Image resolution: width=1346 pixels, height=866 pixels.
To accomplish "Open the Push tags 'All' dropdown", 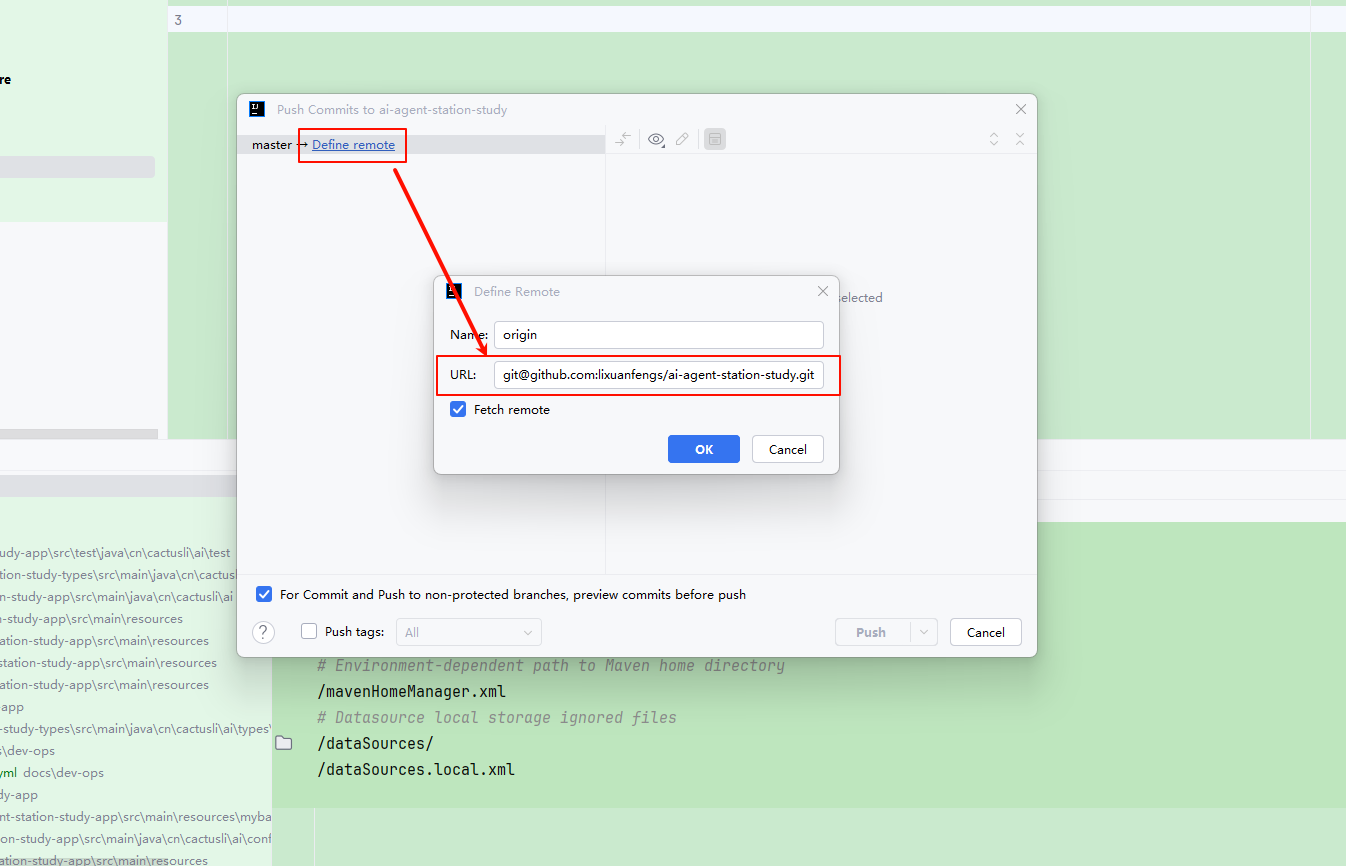I will click(x=469, y=632).
